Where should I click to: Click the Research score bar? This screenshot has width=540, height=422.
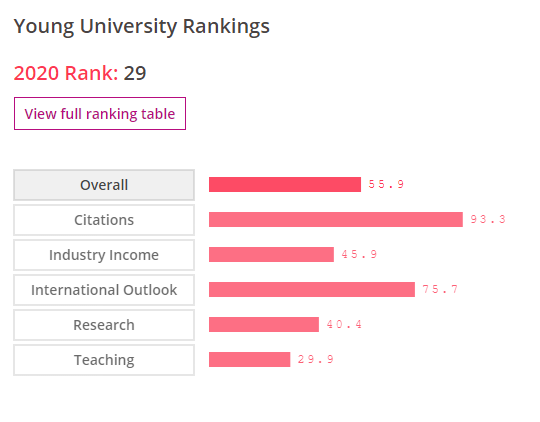[264, 325]
